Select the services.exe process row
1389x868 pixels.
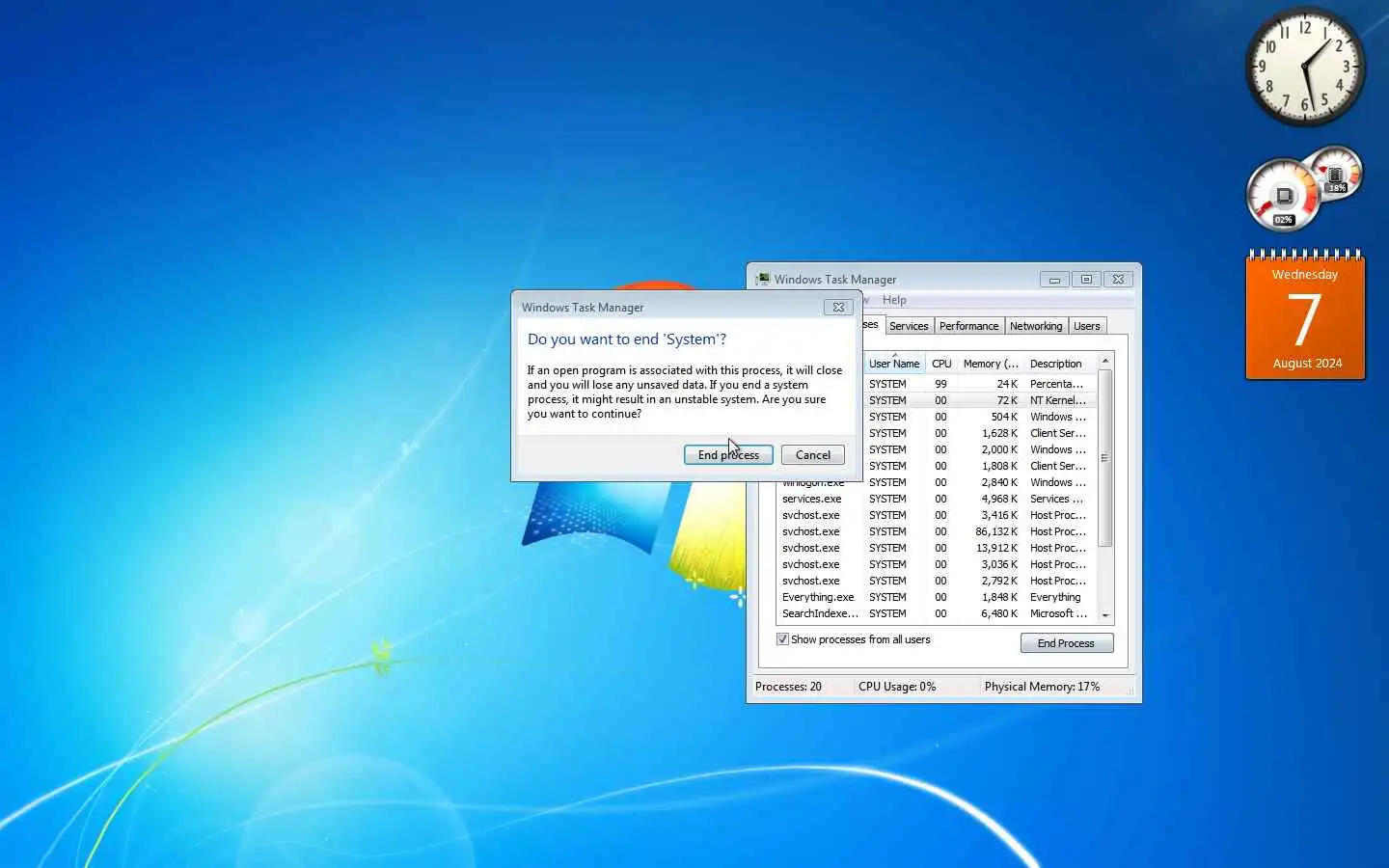click(937, 499)
